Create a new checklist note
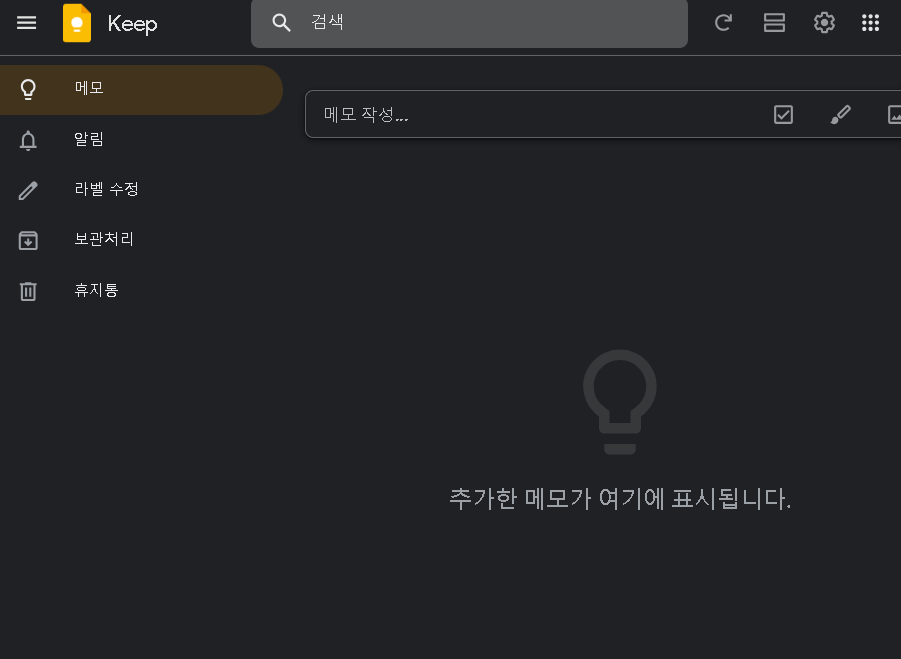The image size is (901, 659). pyautogui.click(x=783, y=114)
